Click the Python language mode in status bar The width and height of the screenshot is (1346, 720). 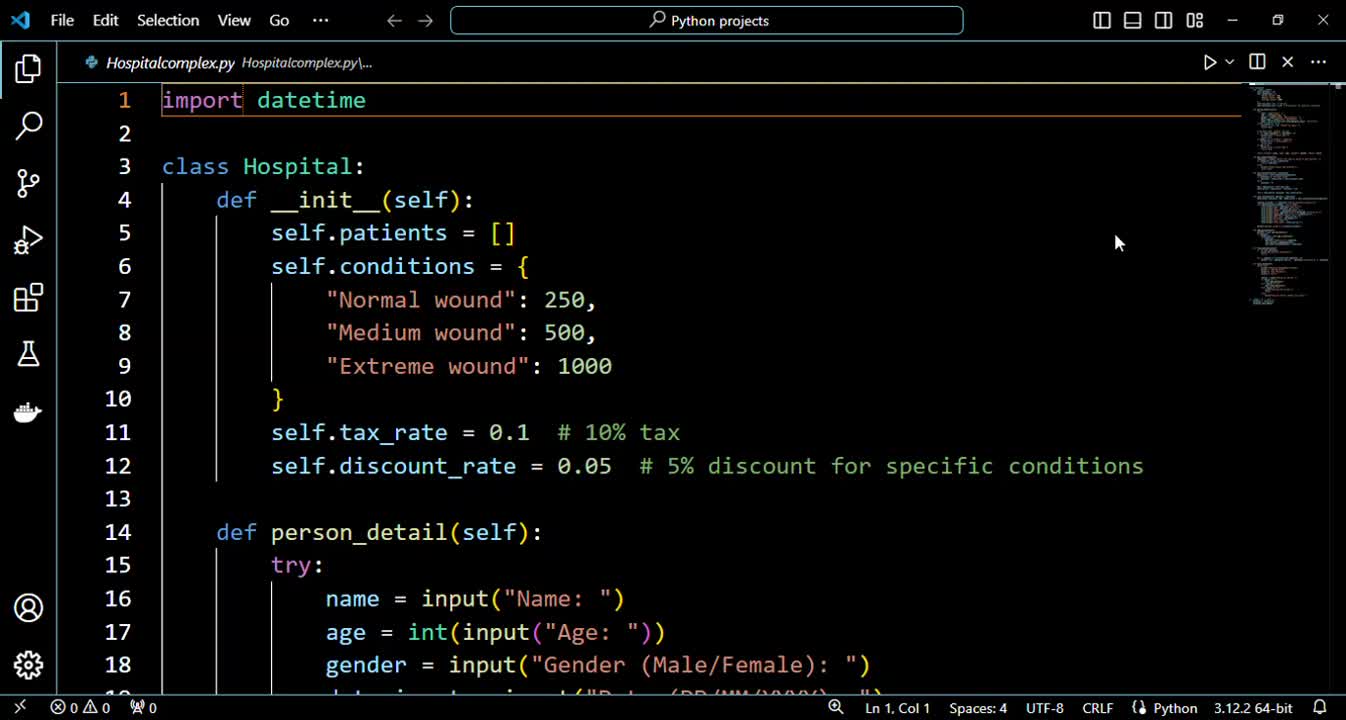pos(1165,708)
